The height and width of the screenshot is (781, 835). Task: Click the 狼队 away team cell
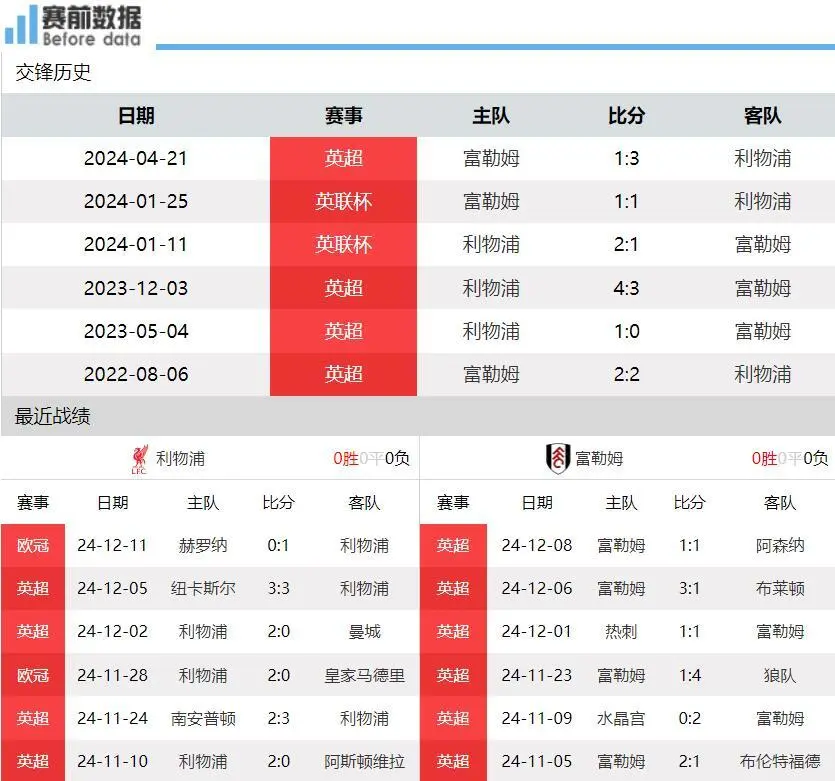[x=780, y=675]
